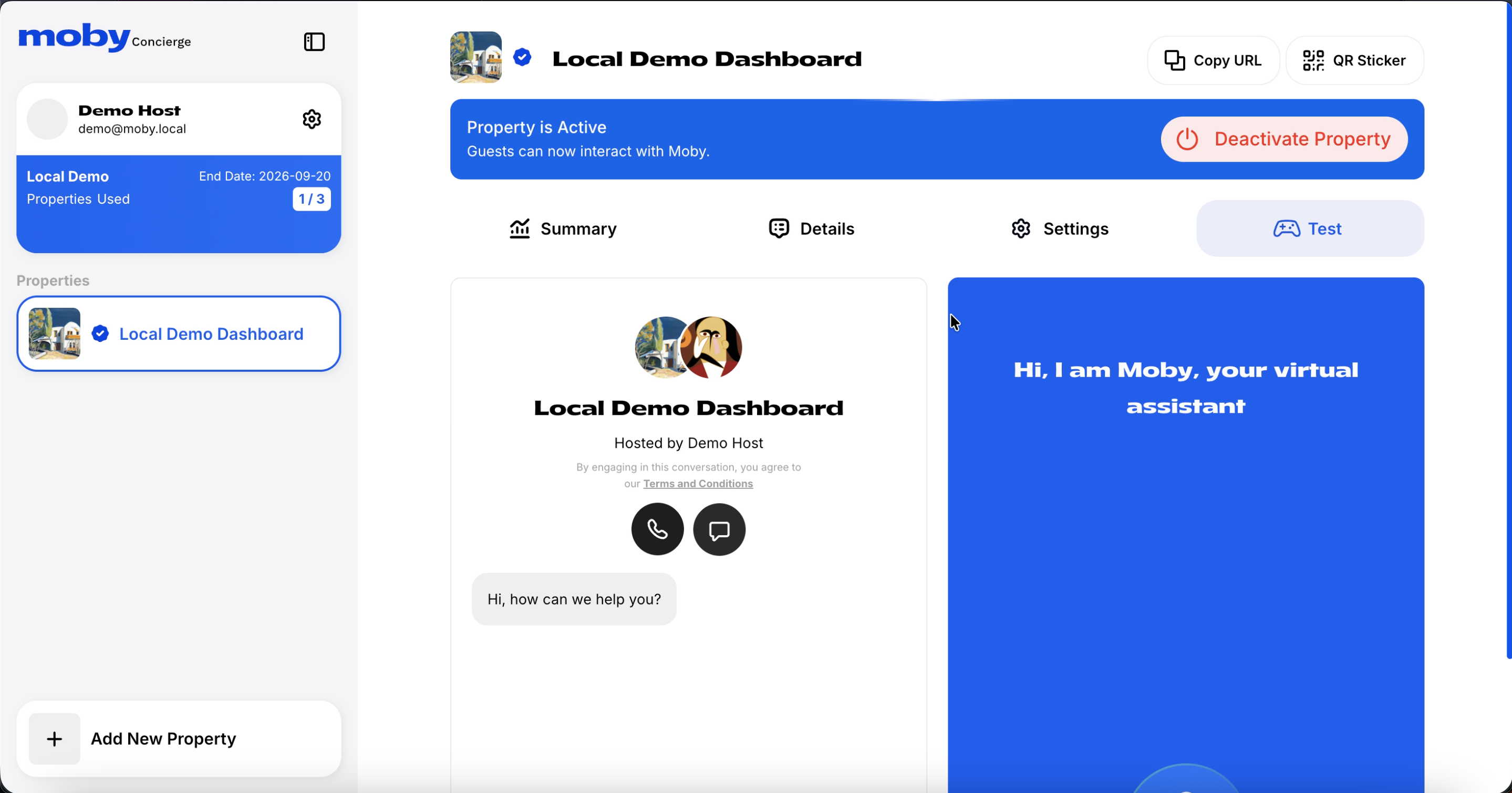Screen dimensions: 1512x793
Task: Switch to the Details tab
Action: (811, 229)
